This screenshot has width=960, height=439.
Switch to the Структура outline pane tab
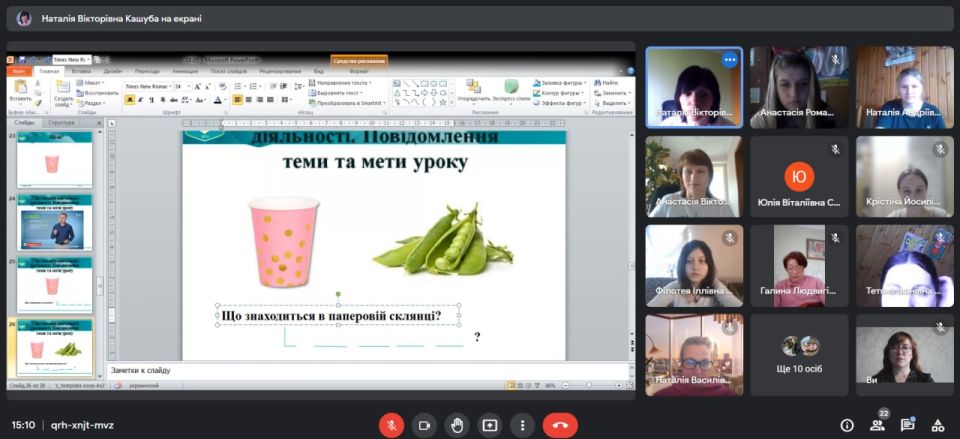click(x=61, y=123)
